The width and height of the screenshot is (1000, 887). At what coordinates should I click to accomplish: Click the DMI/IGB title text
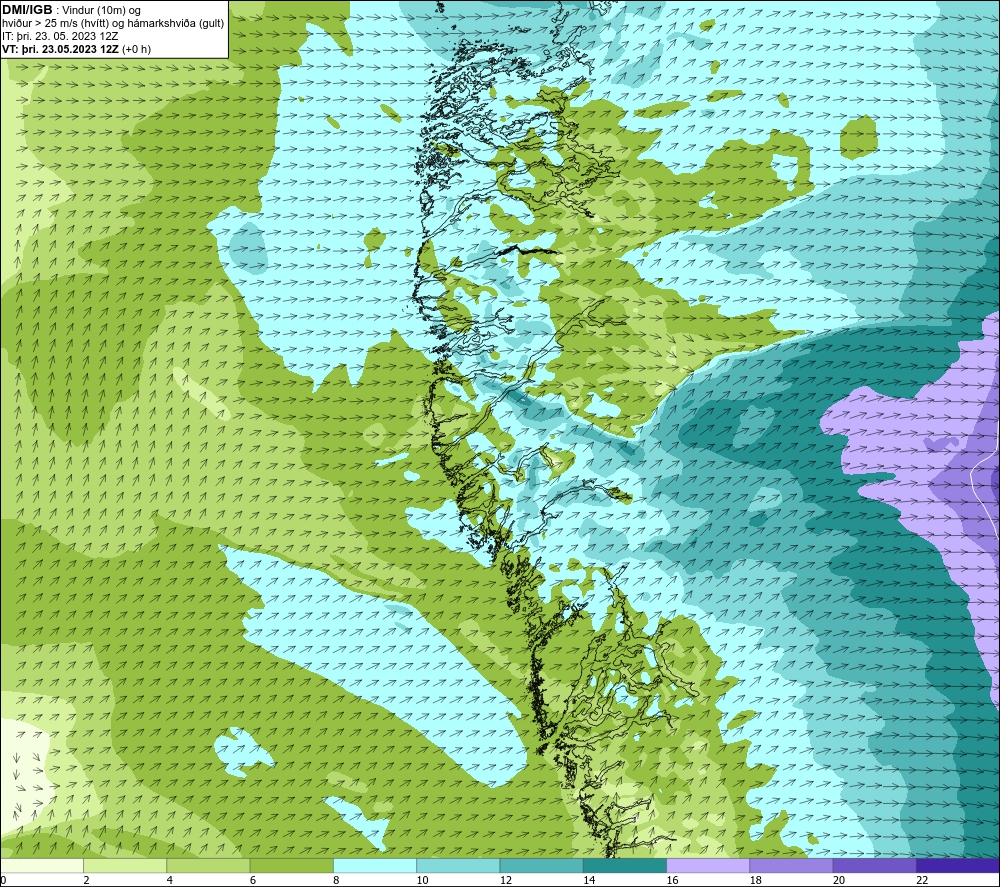click(x=27, y=10)
